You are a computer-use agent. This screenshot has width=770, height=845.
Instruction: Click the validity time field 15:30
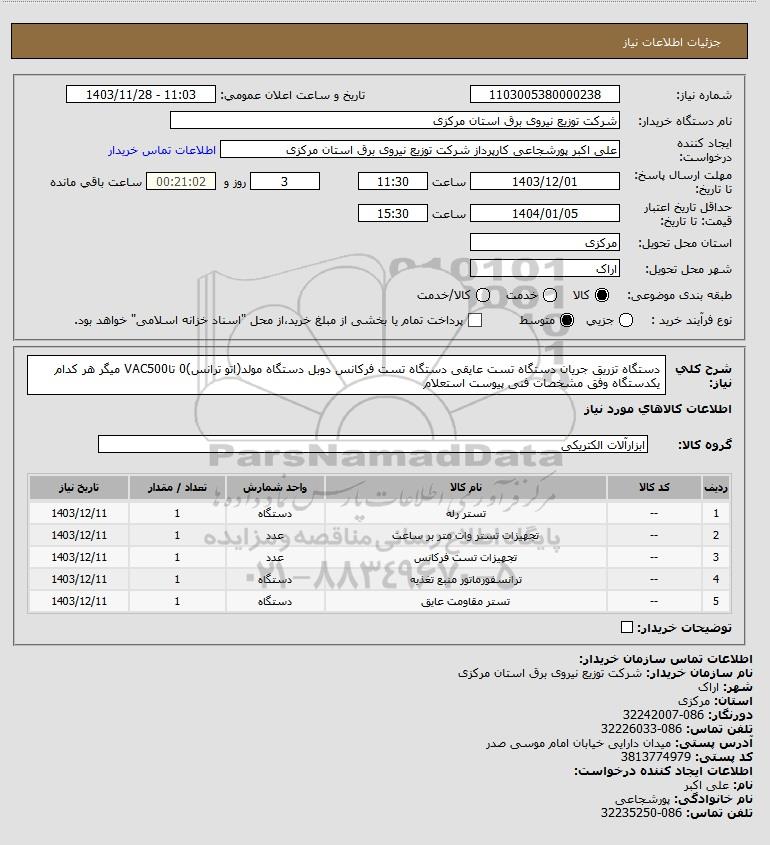(393, 213)
